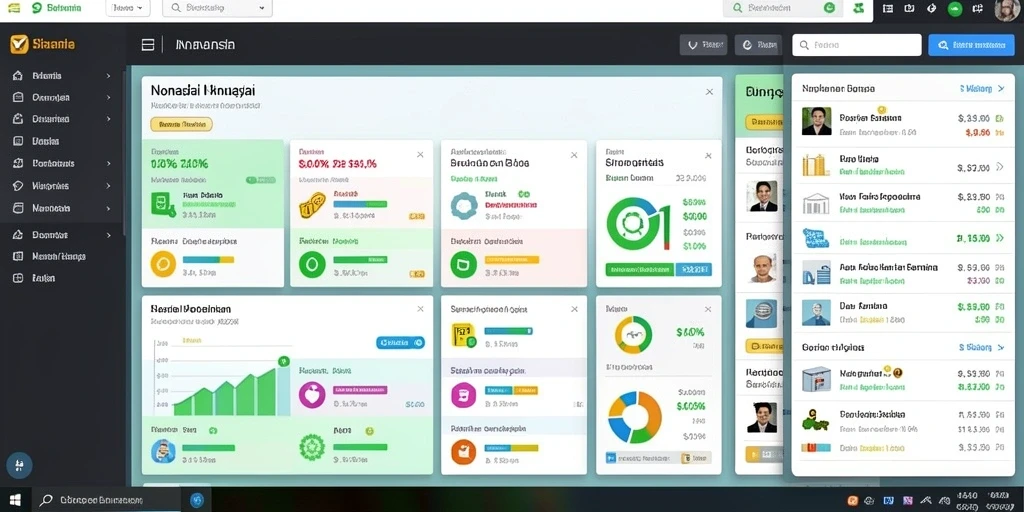1024x512 pixels.
Task: Open the dropdown arrow in the top-left search box
Action: click(262, 8)
